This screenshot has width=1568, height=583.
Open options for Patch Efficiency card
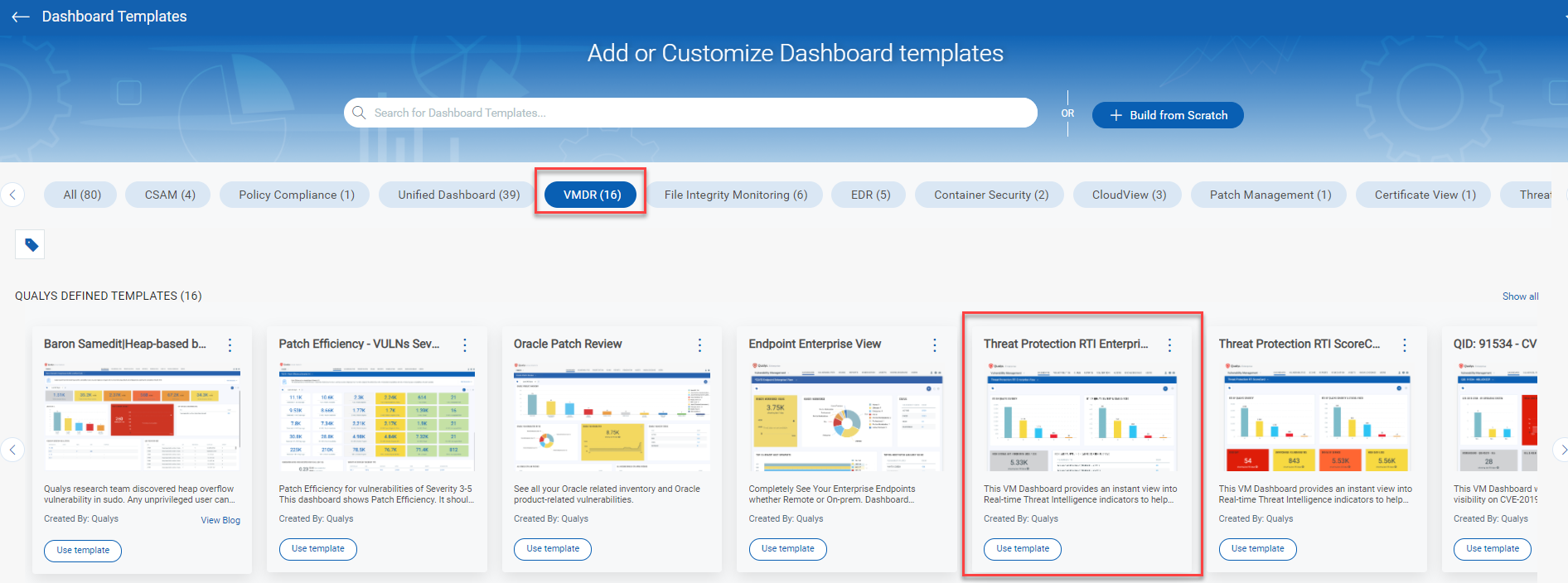click(x=465, y=345)
